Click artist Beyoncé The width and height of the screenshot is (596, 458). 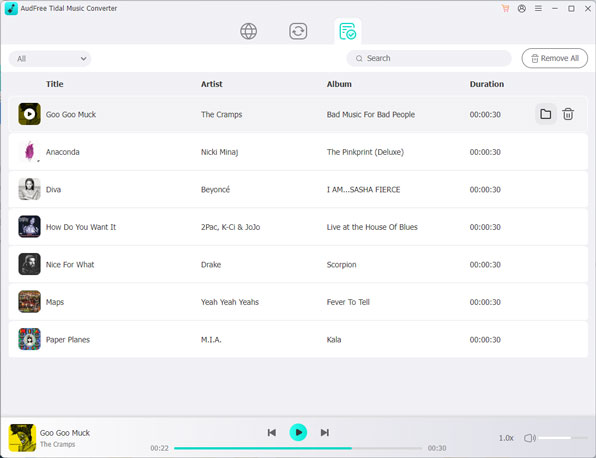point(216,189)
